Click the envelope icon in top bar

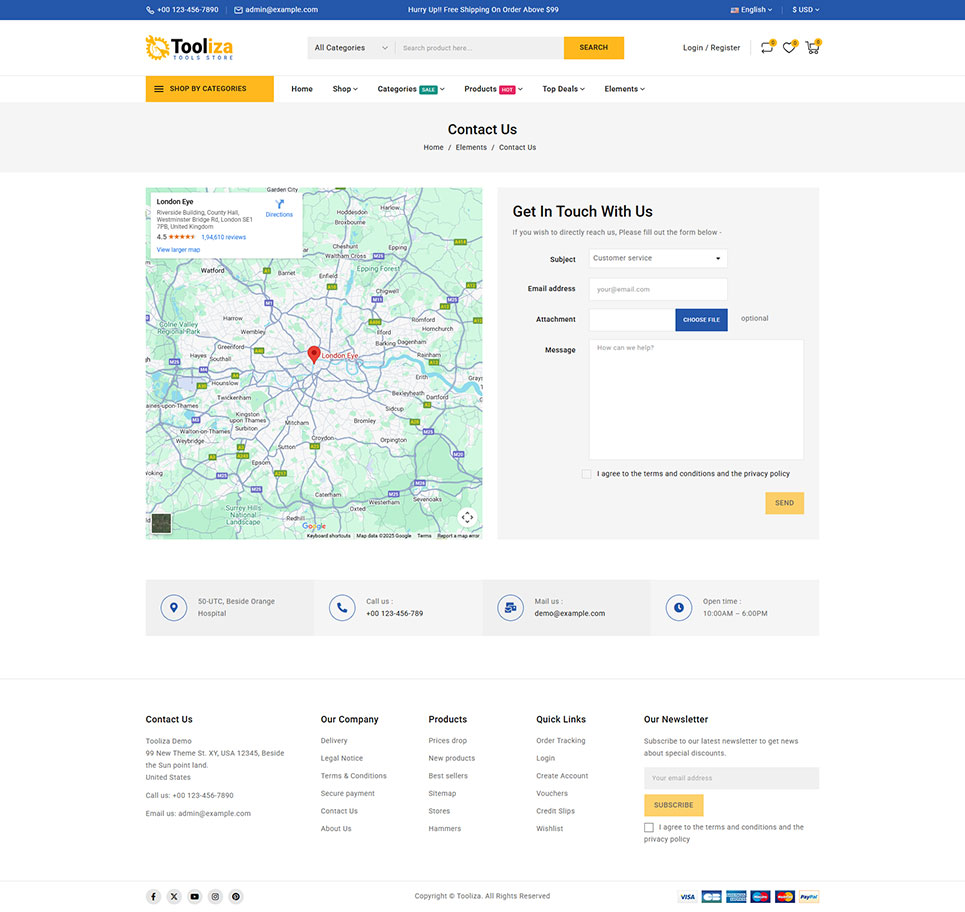point(238,10)
